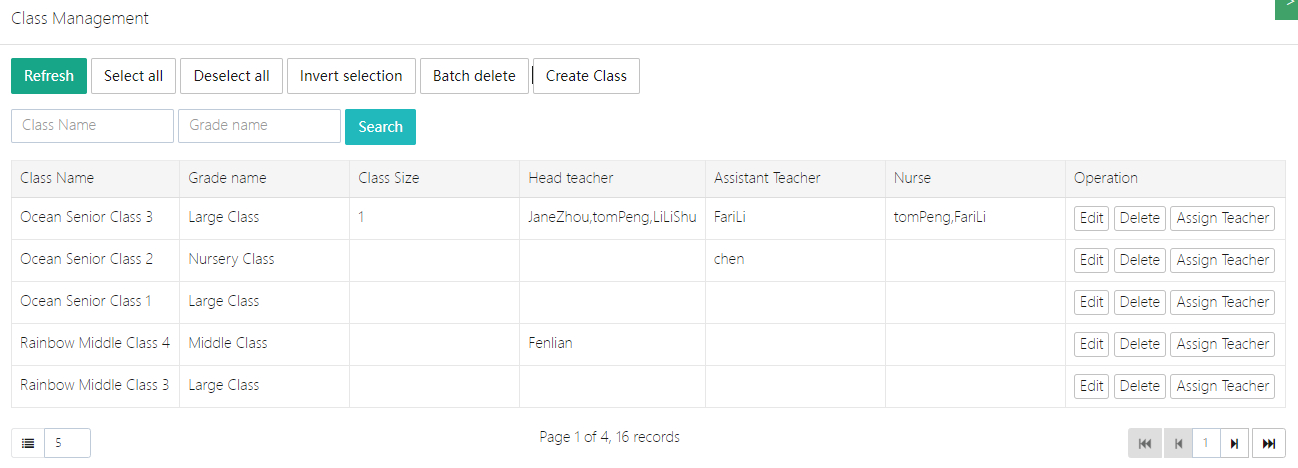Go to the previous page icon
1298x468 pixels.
[x=1179, y=443]
